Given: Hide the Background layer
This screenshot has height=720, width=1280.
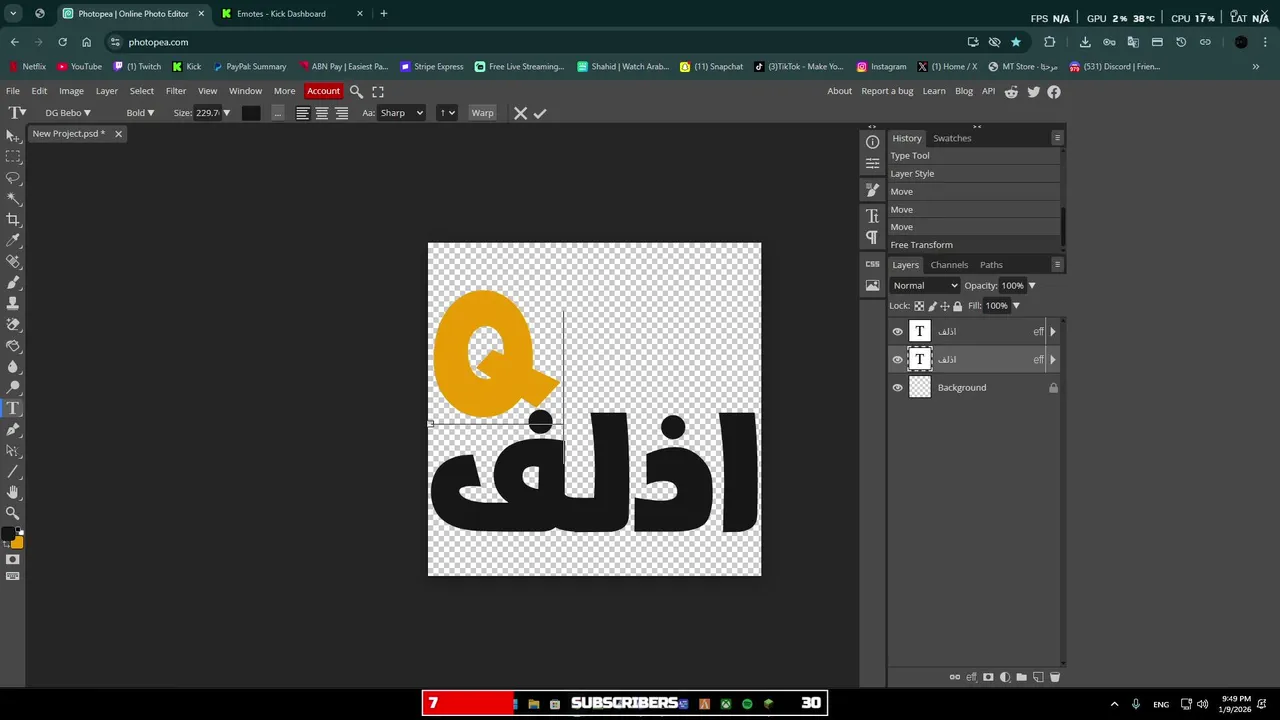Looking at the screenshot, I should point(897,388).
